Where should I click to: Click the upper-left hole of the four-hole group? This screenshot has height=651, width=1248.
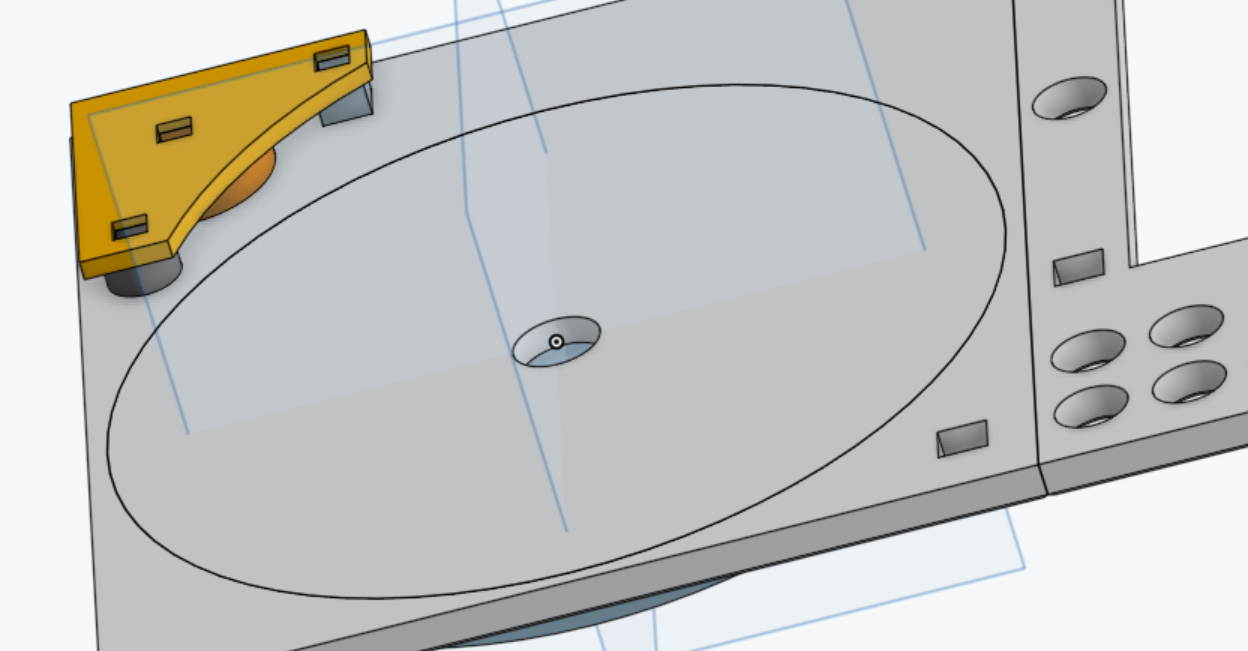1088,351
